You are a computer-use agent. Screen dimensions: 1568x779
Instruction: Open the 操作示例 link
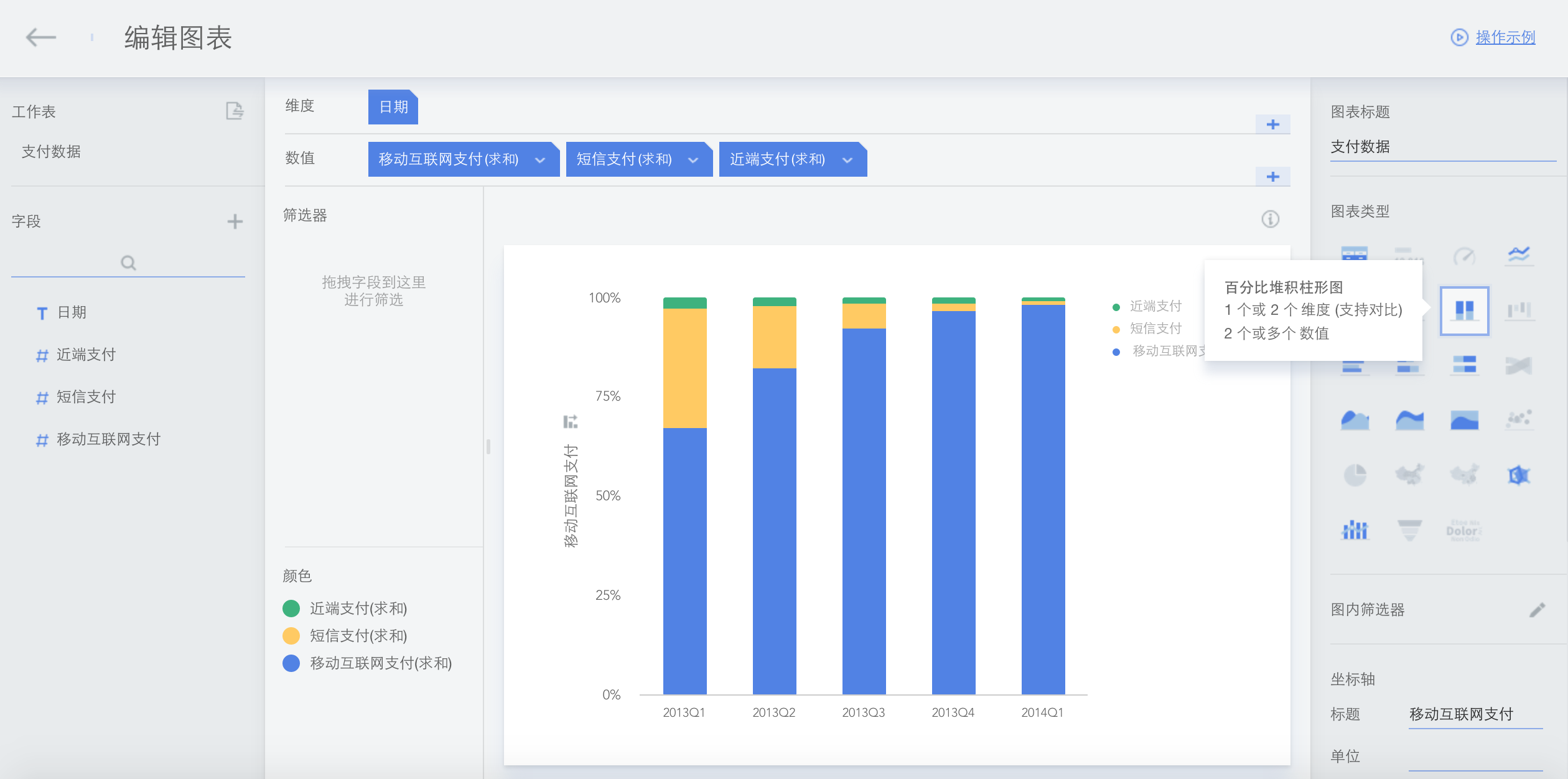(1505, 37)
